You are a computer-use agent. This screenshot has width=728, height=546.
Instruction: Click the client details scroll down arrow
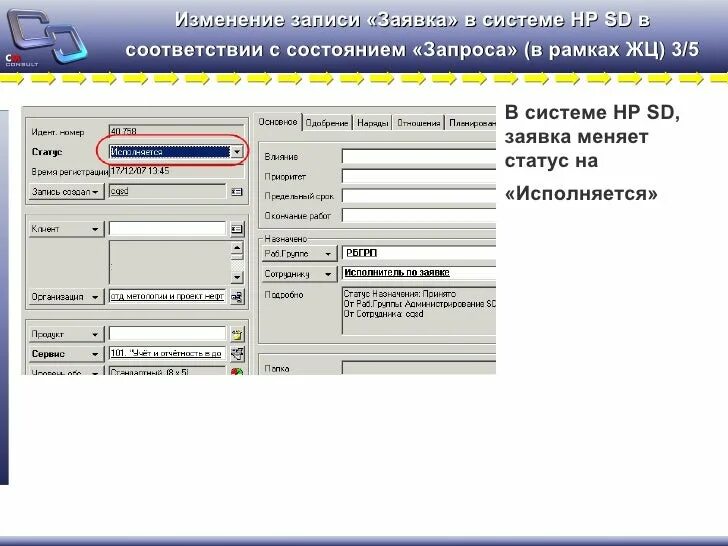point(237,277)
